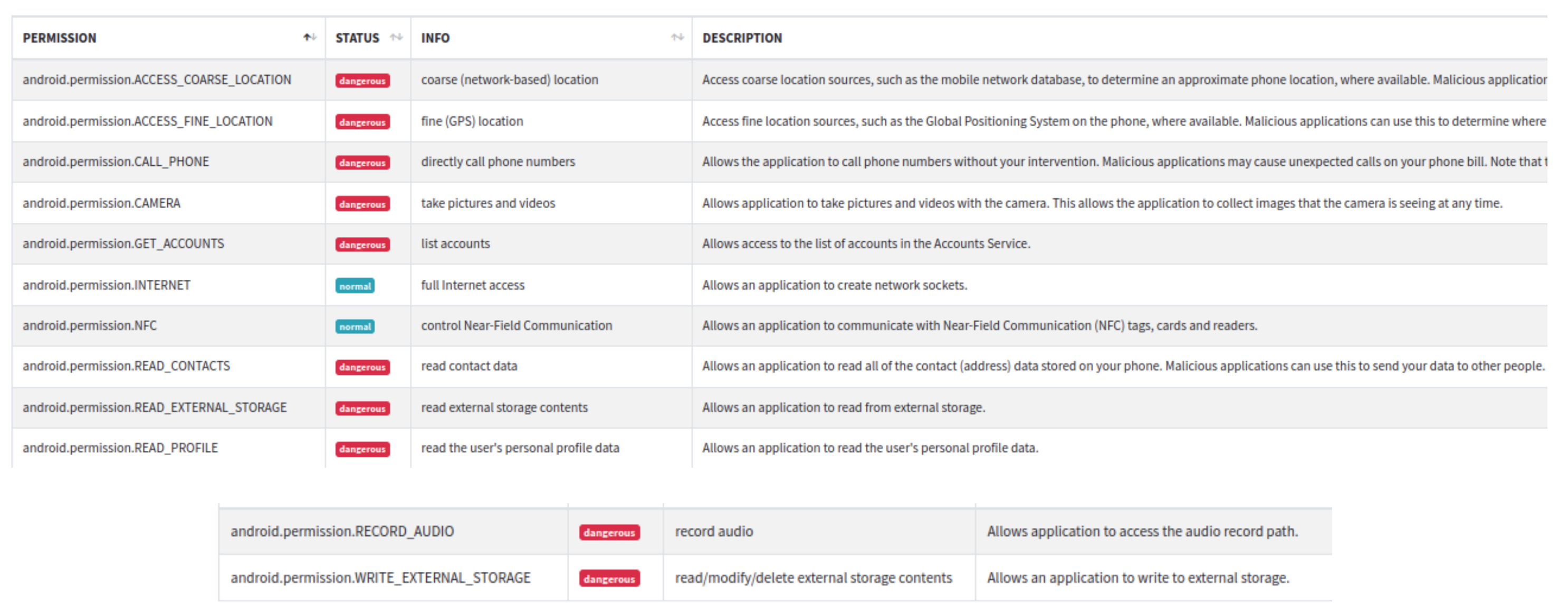The width and height of the screenshot is (1568, 603).
Task: Click the normal badge for android.permission.NFC
Action: click(355, 326)
